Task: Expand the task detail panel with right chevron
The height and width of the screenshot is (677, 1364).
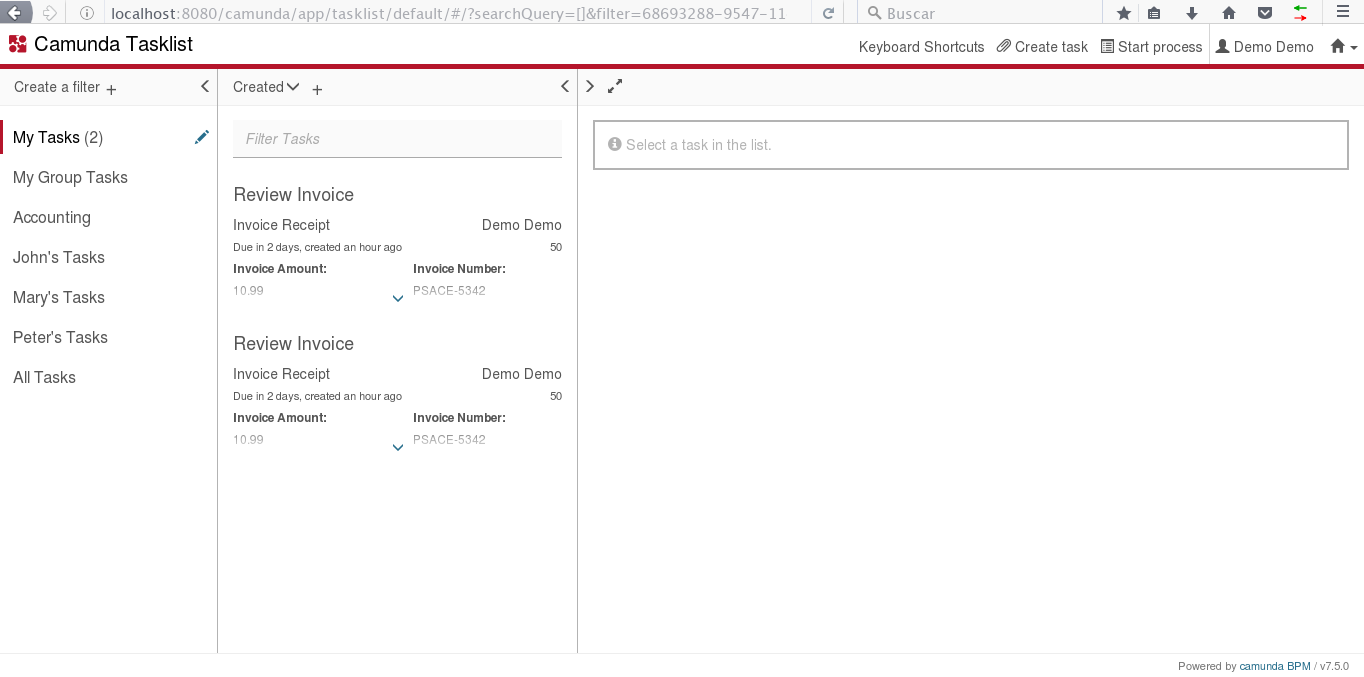Action: [x=590, y=86]
